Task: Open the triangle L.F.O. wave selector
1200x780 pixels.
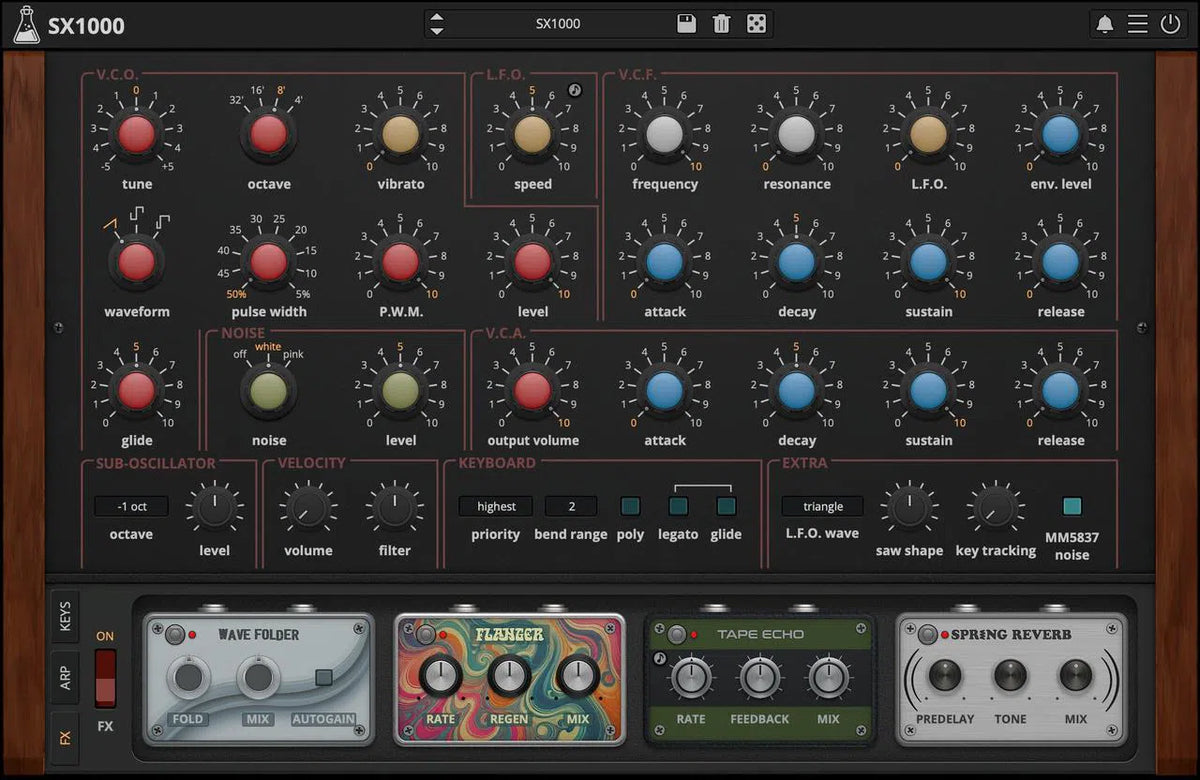Action: [822, 506]
